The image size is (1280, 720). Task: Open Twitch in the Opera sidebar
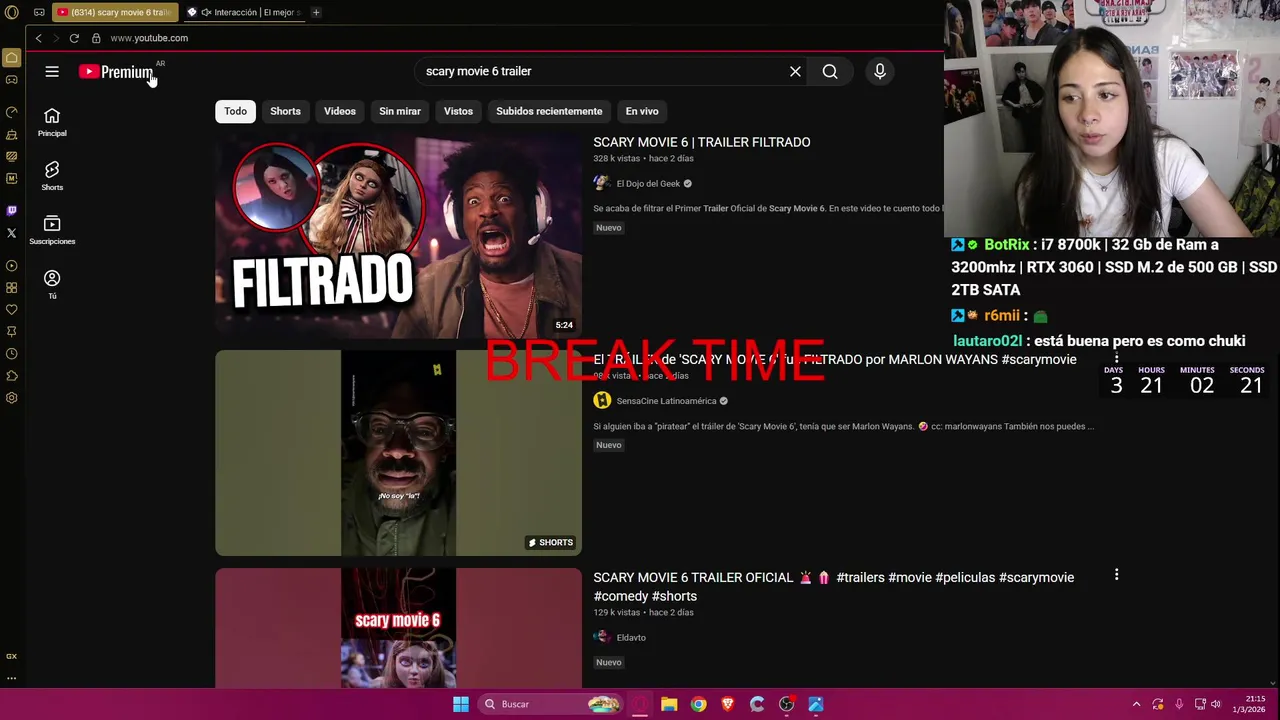click(12, 210)
